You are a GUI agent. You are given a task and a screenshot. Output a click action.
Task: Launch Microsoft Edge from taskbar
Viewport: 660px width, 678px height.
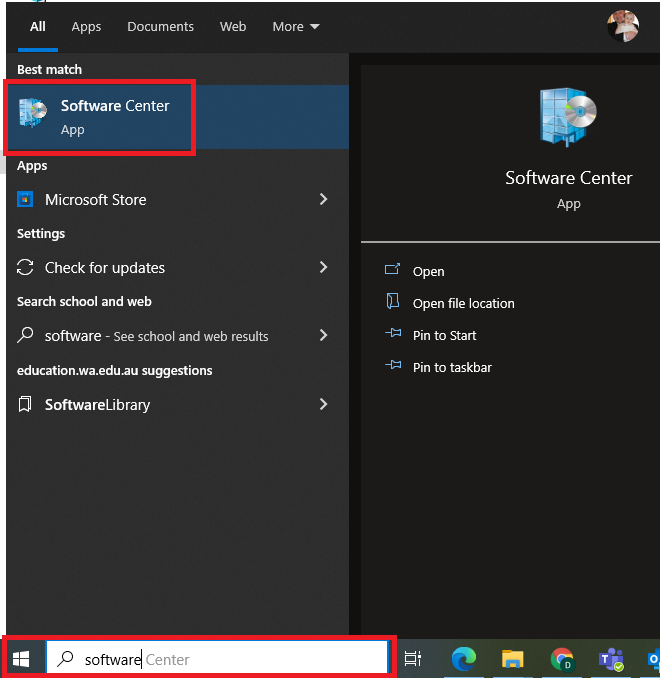click(464, 659)
